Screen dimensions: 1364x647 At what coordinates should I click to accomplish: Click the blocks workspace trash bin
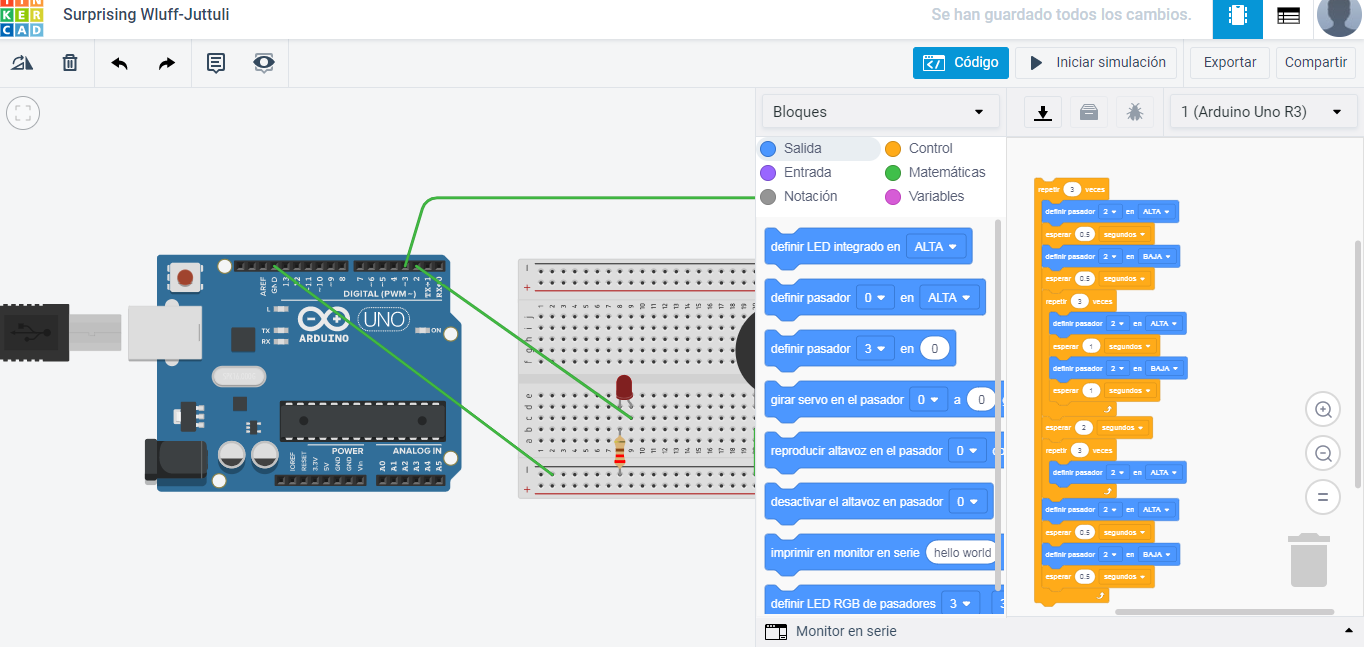click(x=1308, y=560)
